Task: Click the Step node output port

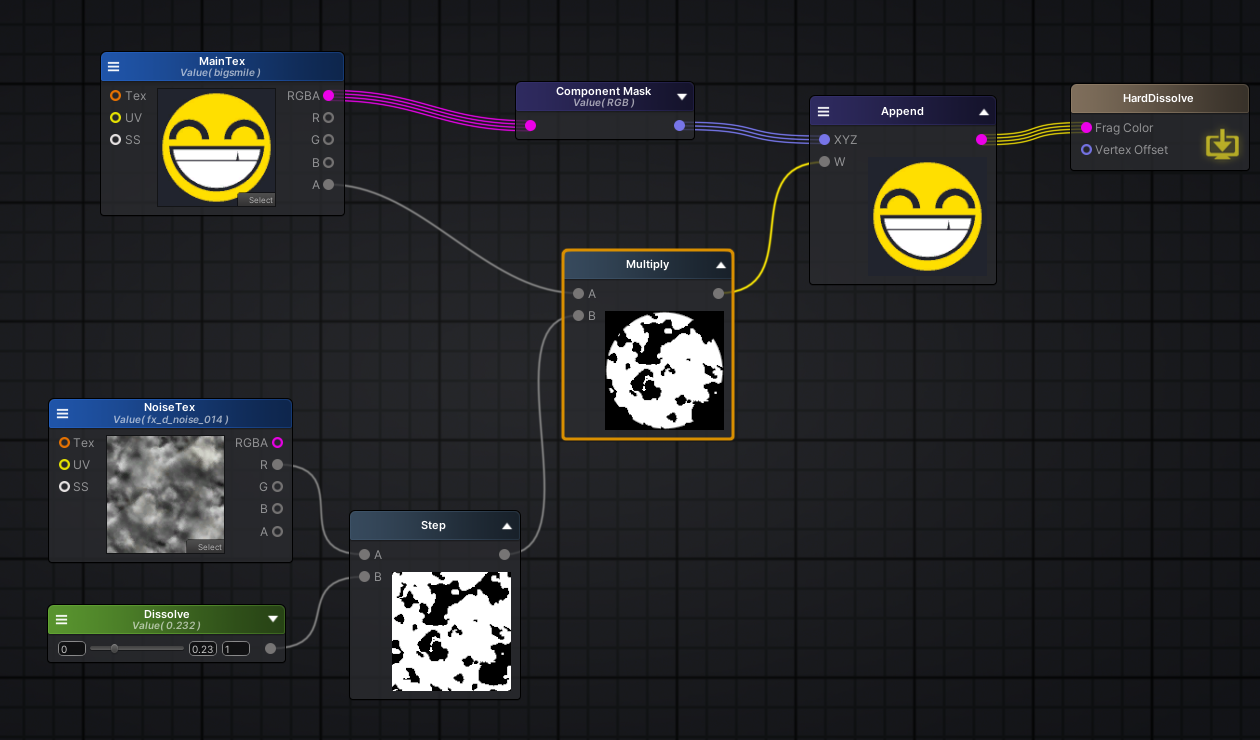Action: 504,554
